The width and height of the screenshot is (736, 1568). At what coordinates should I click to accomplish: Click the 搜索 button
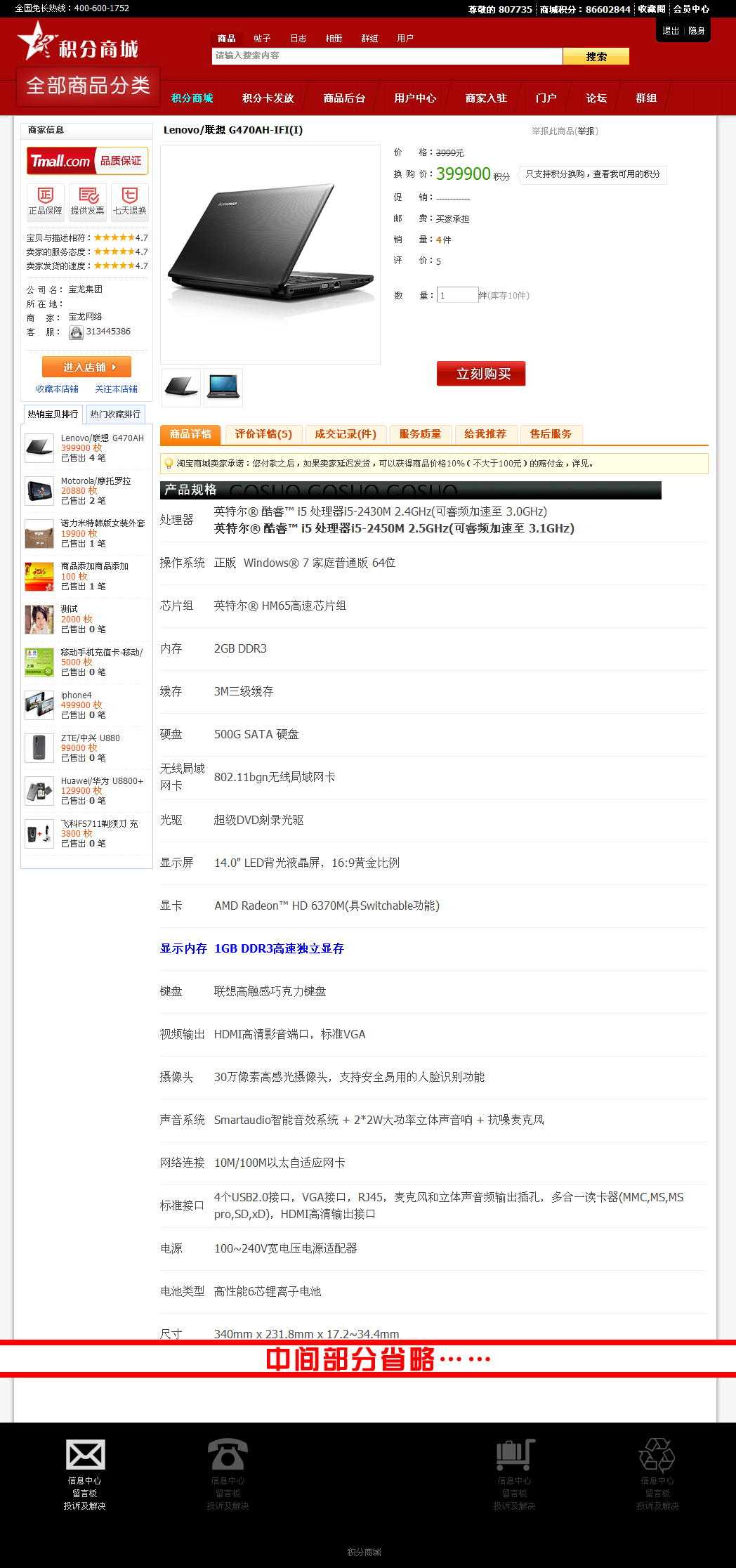(x=596, y=56)
